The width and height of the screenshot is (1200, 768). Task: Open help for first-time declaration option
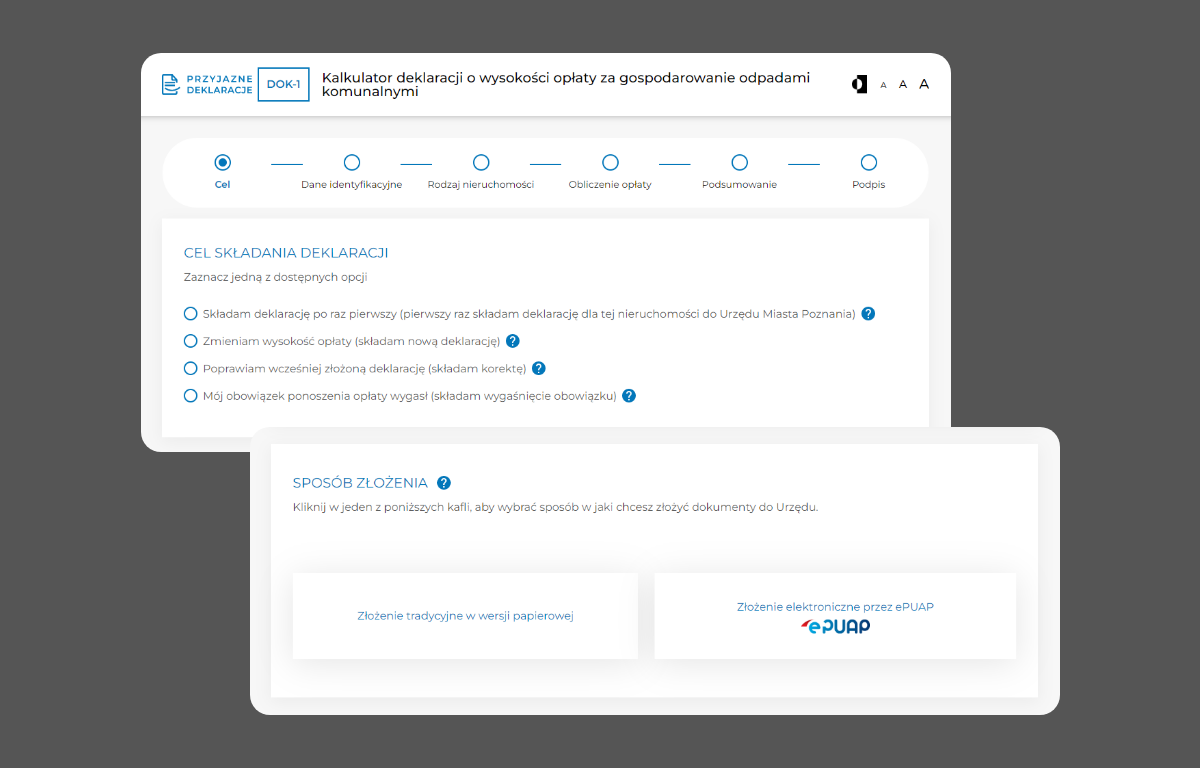click(868, 313)
